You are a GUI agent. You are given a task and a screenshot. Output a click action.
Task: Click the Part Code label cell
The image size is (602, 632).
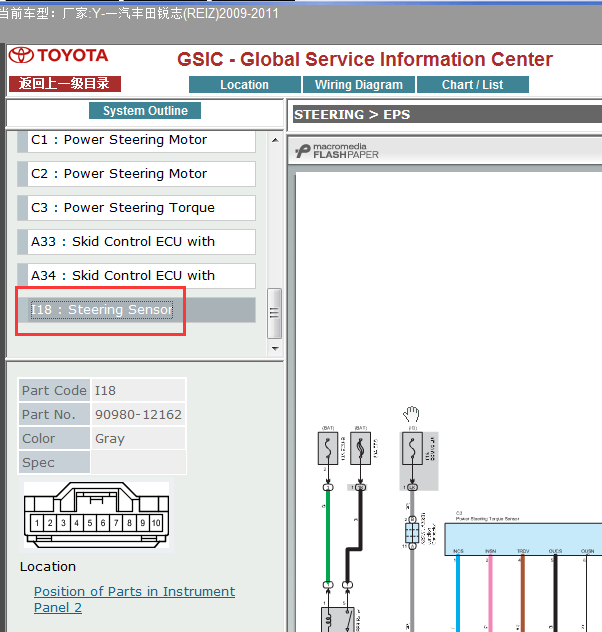coord(54,390)
